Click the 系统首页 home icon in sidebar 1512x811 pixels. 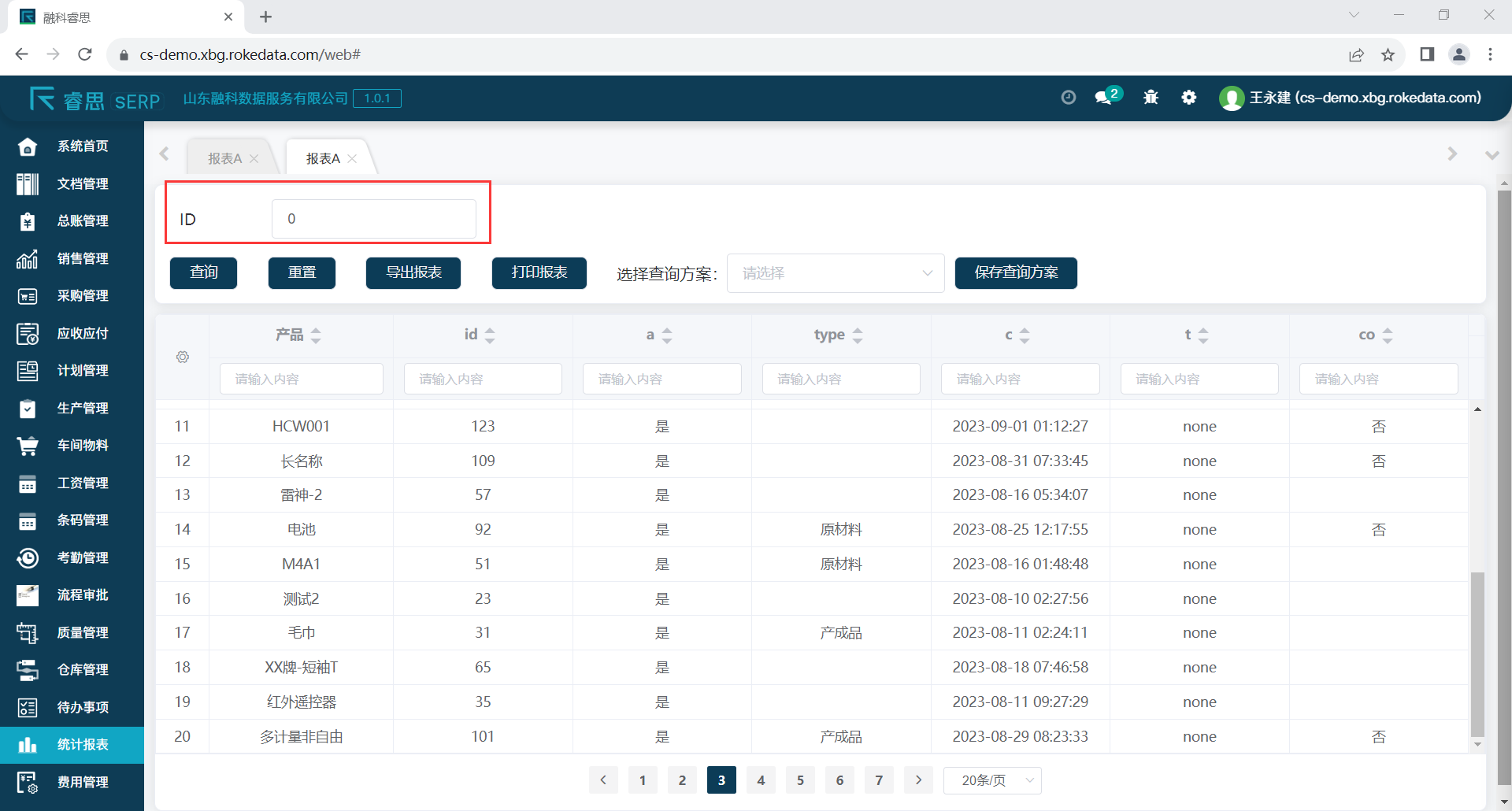click(28, 146)
